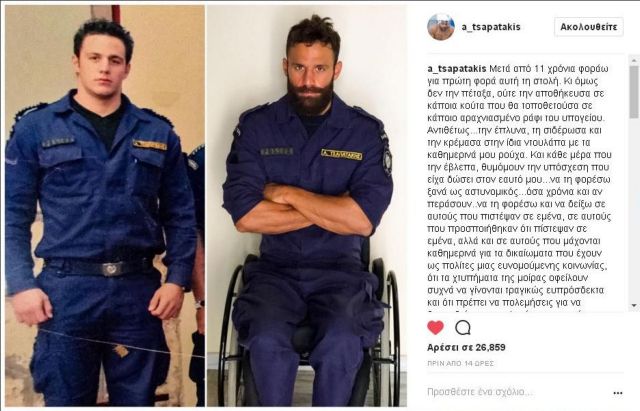Like the post with the heart icon
This screenshot has width=640, height=411.
click(x=435, y=327)
